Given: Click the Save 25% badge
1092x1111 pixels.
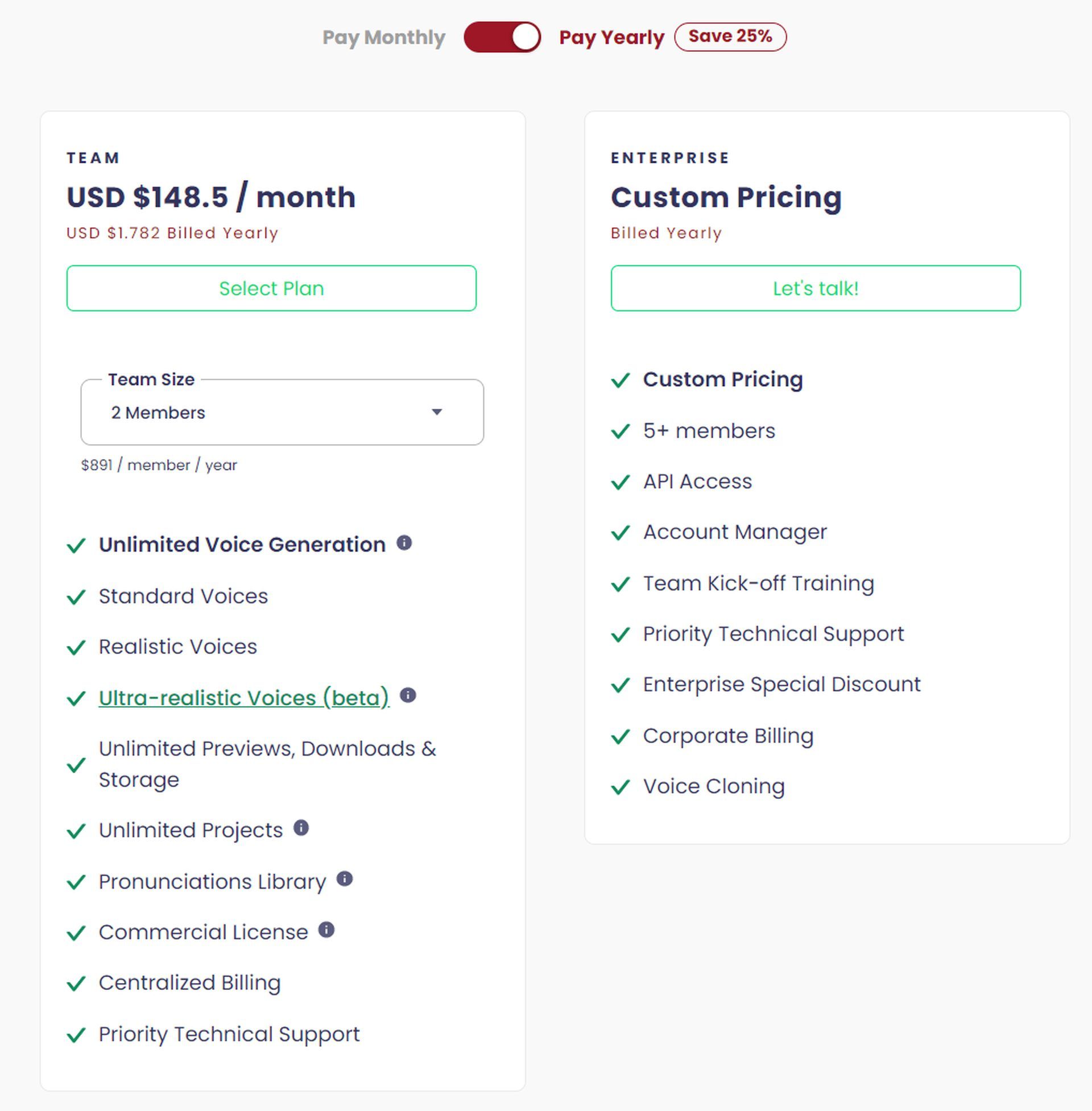Looking at the screenshot, I should point(730,37).
